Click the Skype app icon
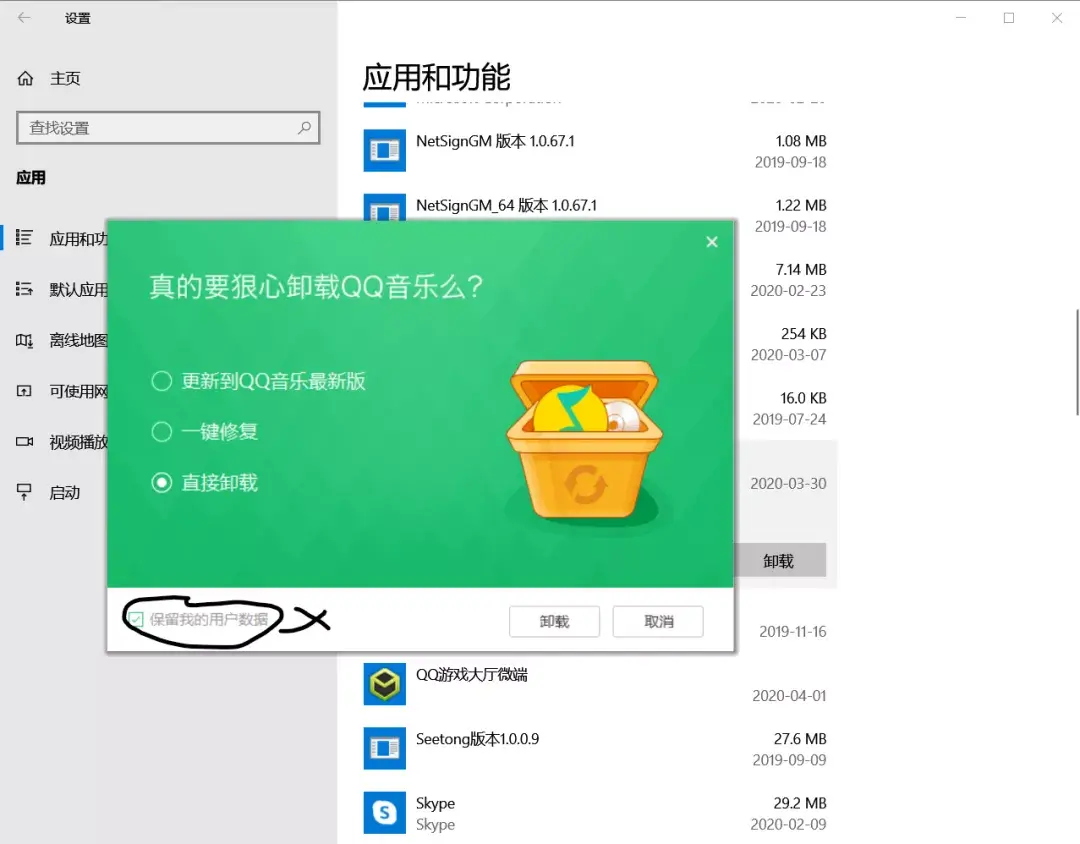This screenshot has height=844, width=1080. 384,813
